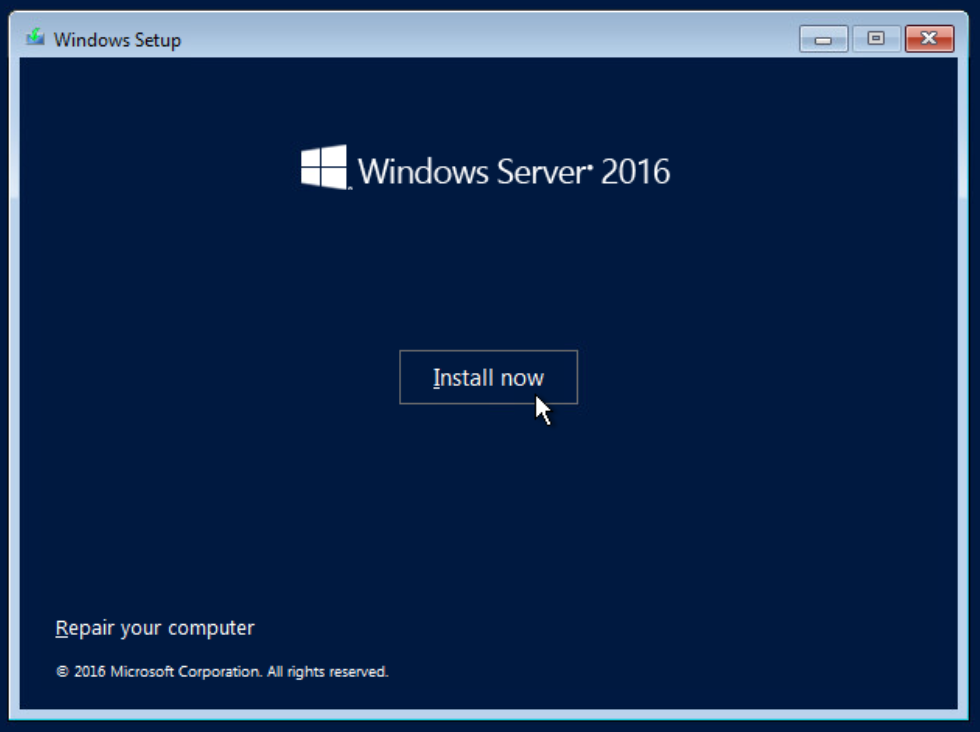Click the Windows logo next to Server 2016

click(x=324, y=168)
